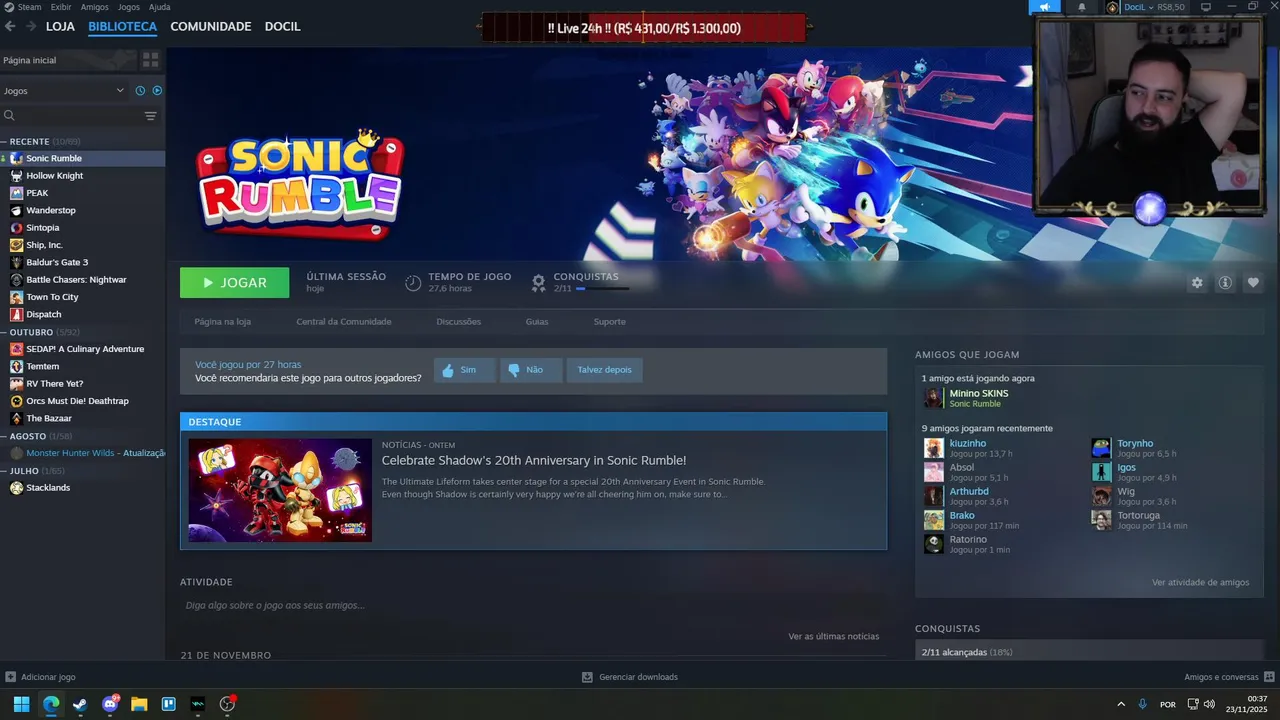Open the Amigos menu

[x=94, y=7]
